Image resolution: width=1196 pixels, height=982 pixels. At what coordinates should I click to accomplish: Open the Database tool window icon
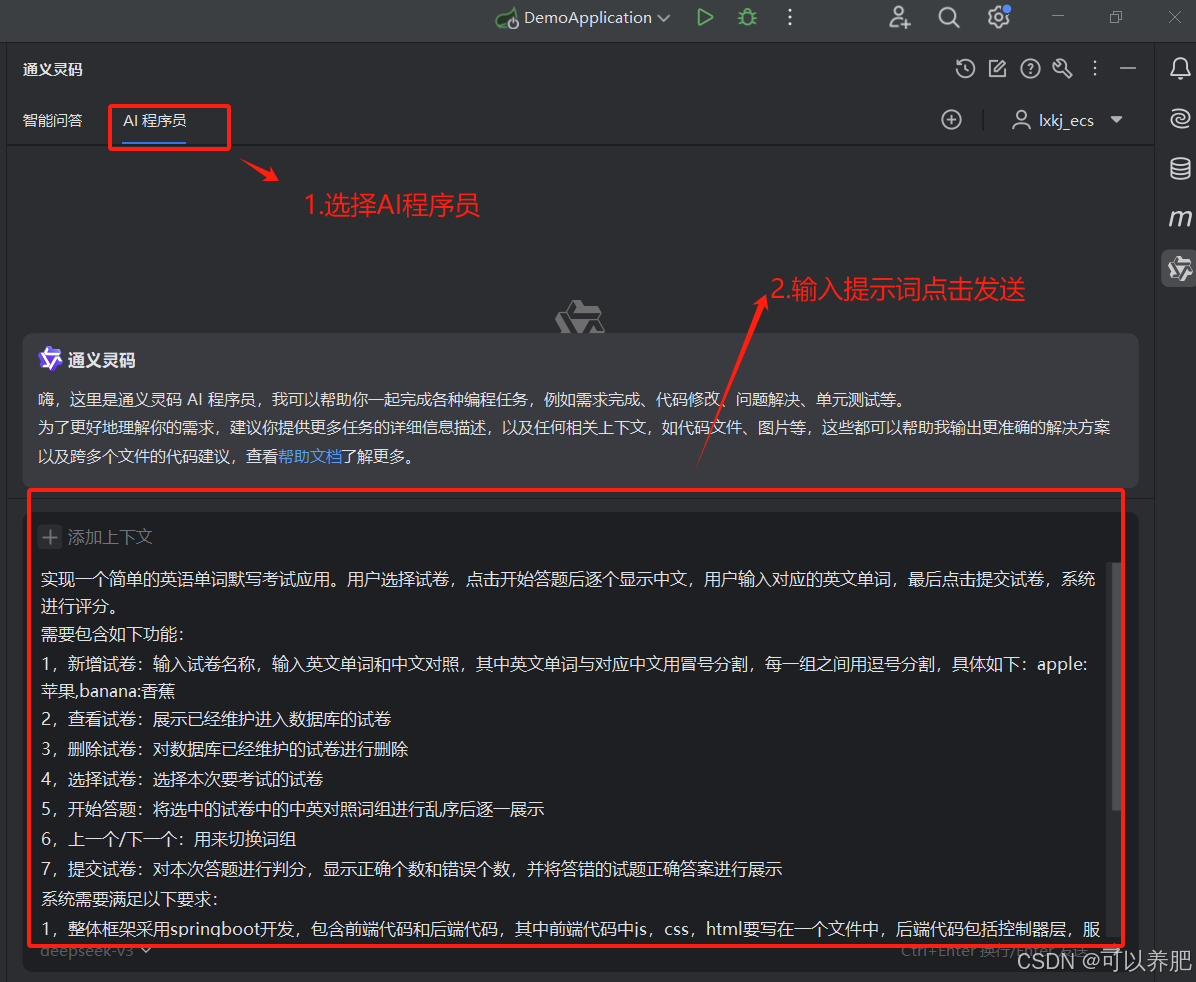[x=1180, y=168]
